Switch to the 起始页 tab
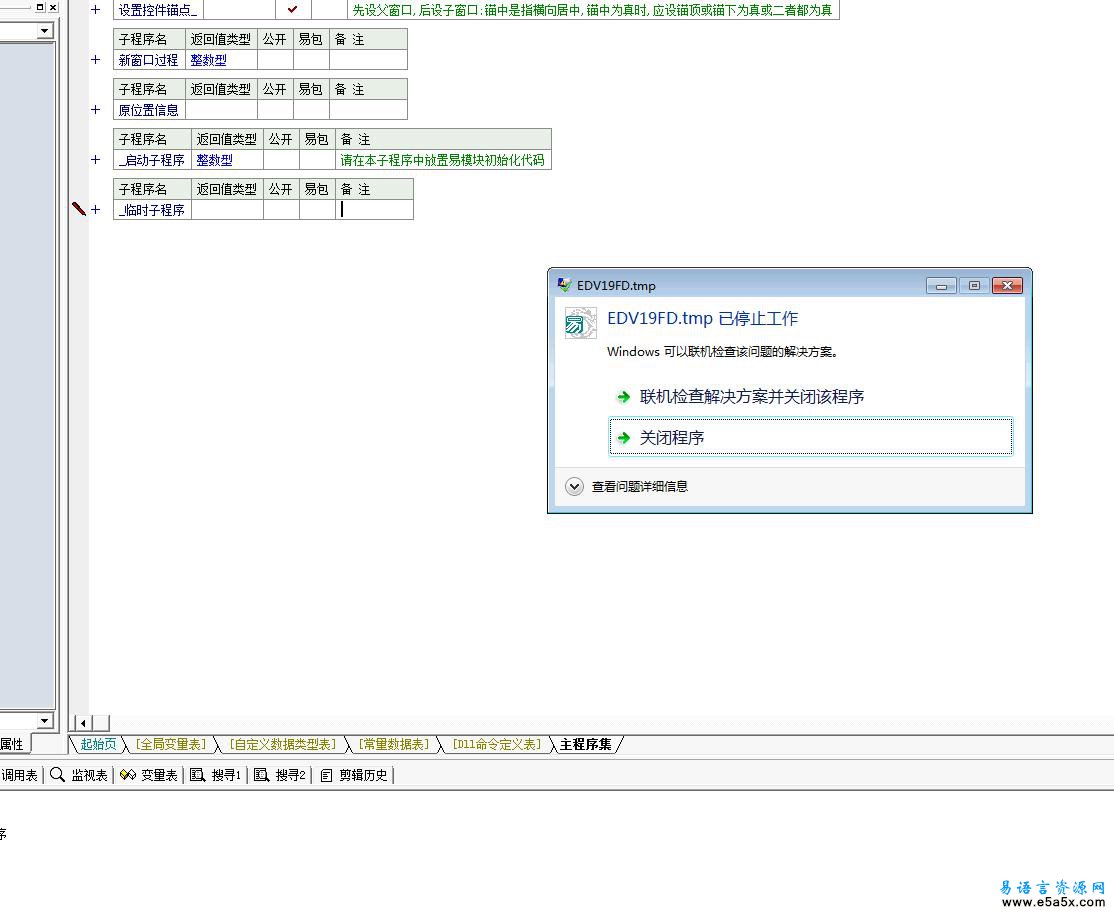Screen dimensions: 1114x915 pyautogui.click(x=97, y=744)
